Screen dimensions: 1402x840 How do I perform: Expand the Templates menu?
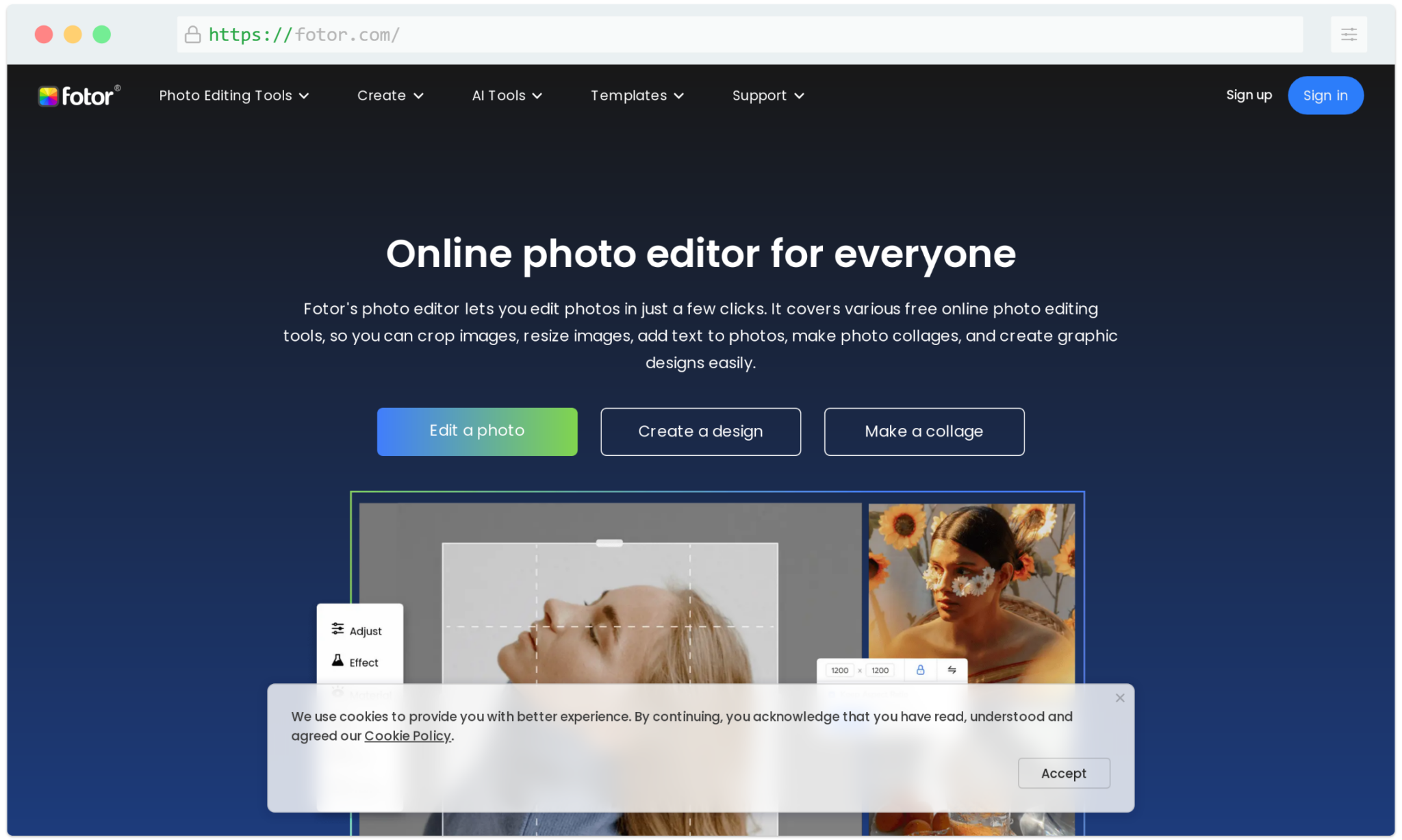click(637, 96)
